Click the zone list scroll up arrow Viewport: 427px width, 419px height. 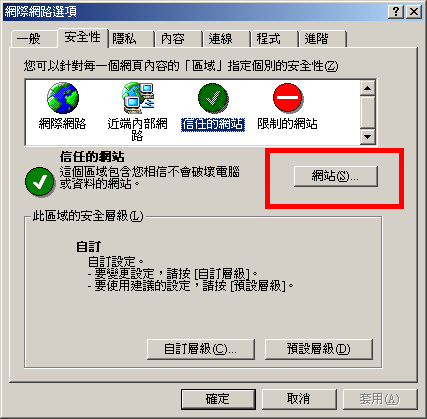point(368,88)
